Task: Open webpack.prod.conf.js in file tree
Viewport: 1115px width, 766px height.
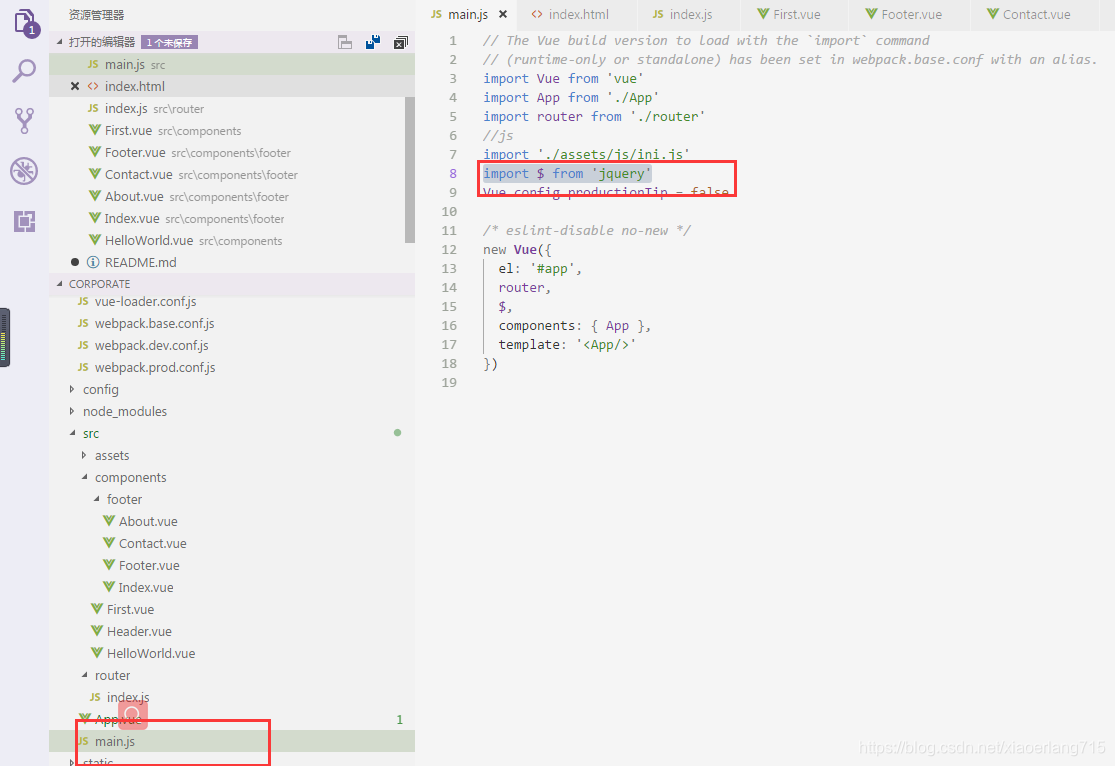Action: (x=232, y=368)
